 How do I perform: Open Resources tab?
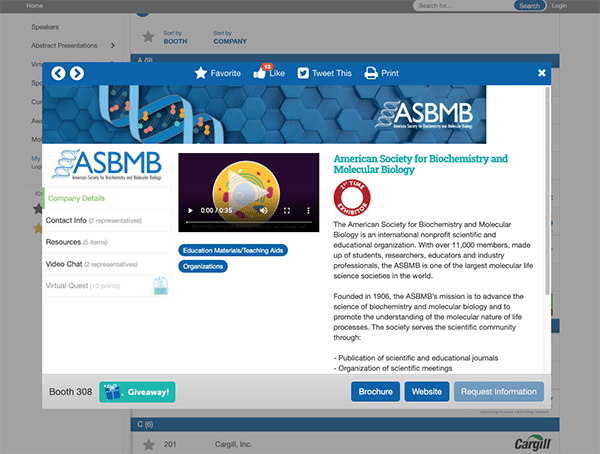click(107, 242)
